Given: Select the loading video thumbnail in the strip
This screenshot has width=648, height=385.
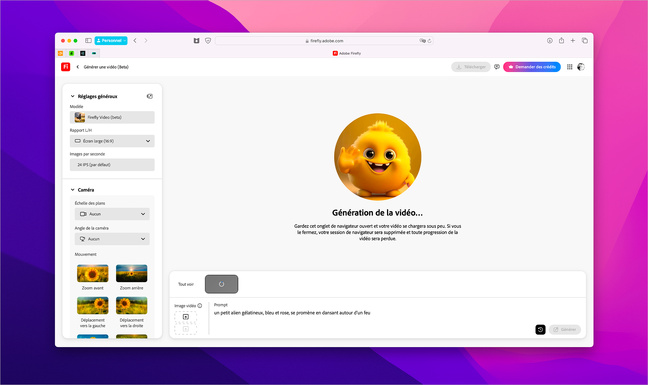Looking at the screenshot, I should pyautogui.click(x=222, y=284).
